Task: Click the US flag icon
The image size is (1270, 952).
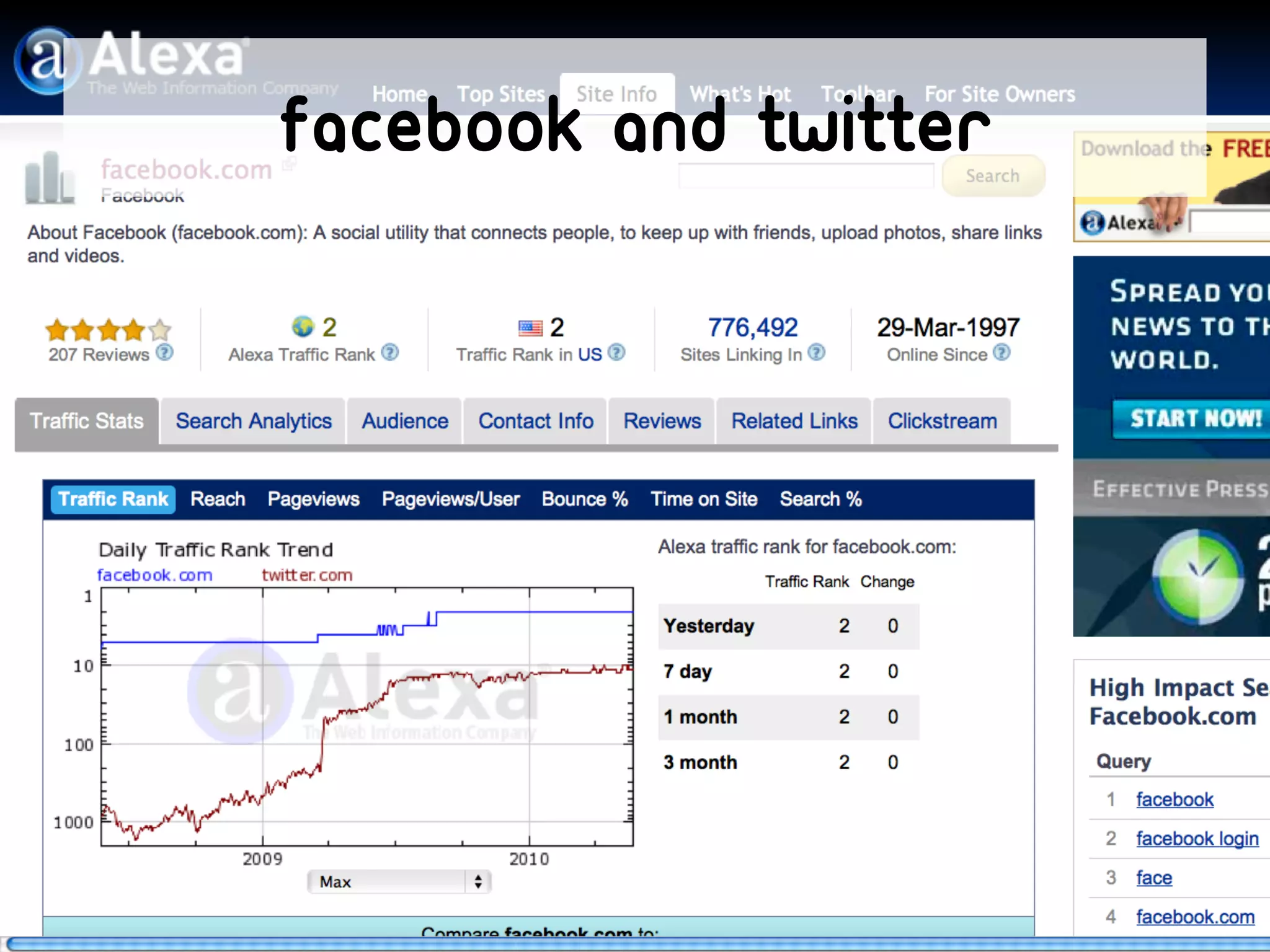Action: click(530, 328)
